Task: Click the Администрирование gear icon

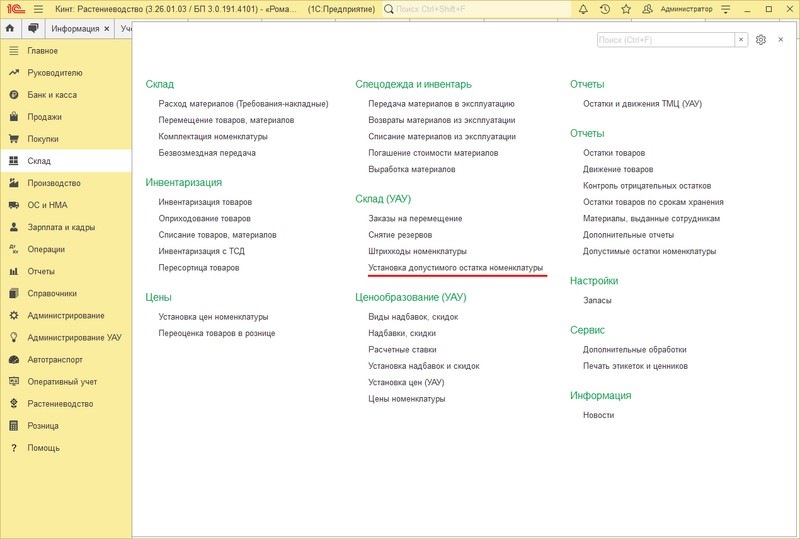Action: point(14,315)
